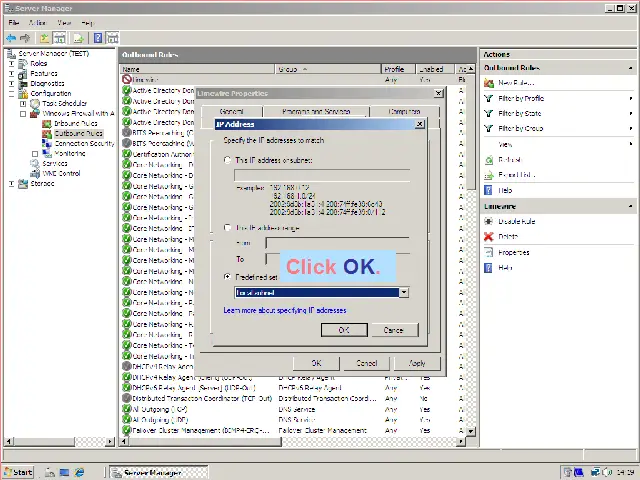Click Cancel in the IP Address dialog

(x=393, y=330)
